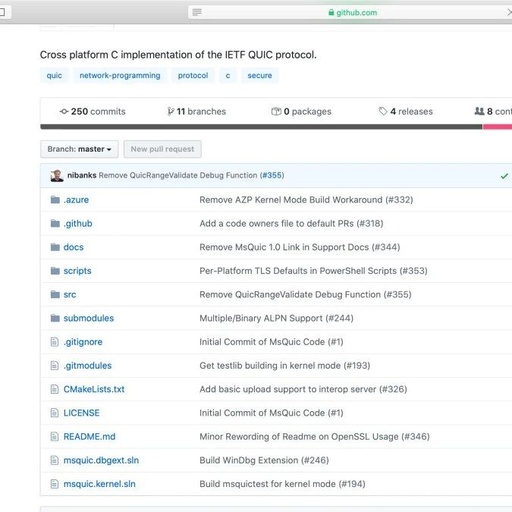Screen dimensions: 512x512
Task: Open the README.md file name
Action: click(90, 436)
